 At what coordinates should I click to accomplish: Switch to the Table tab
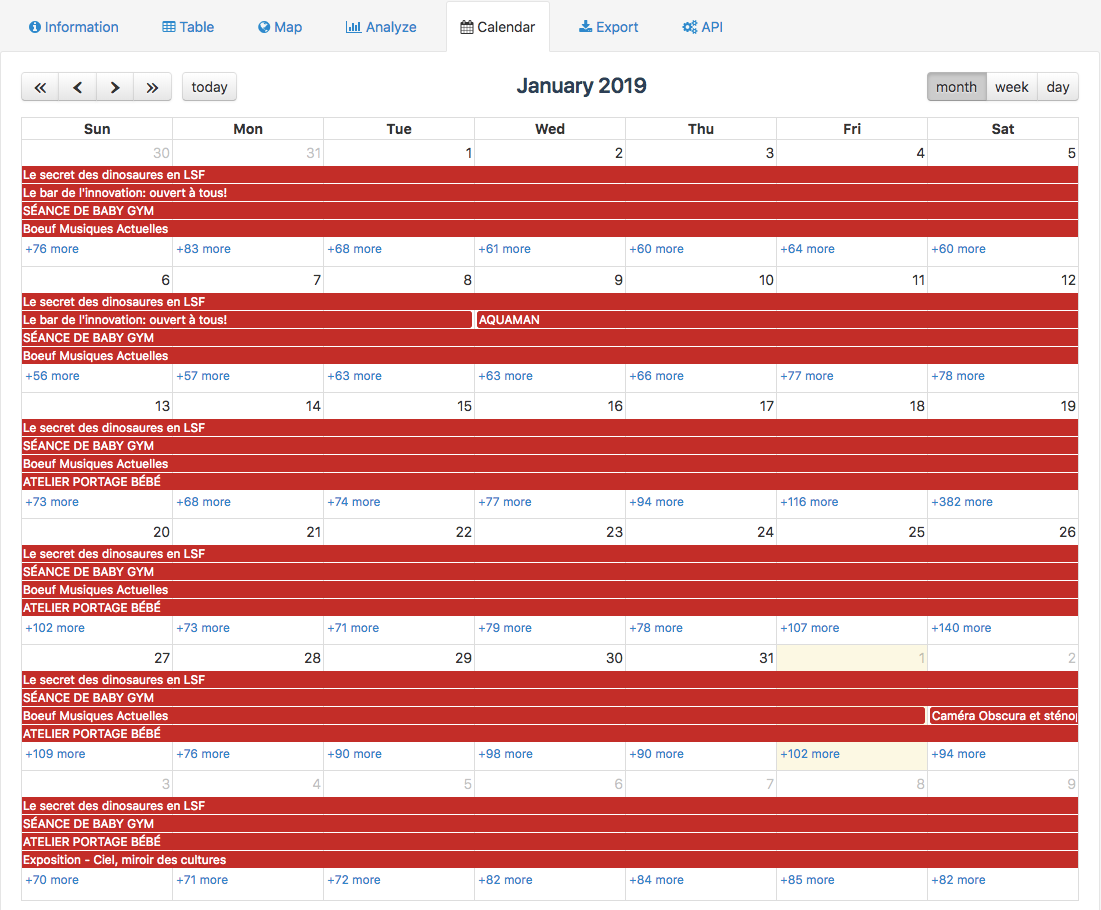coord(188,27)
